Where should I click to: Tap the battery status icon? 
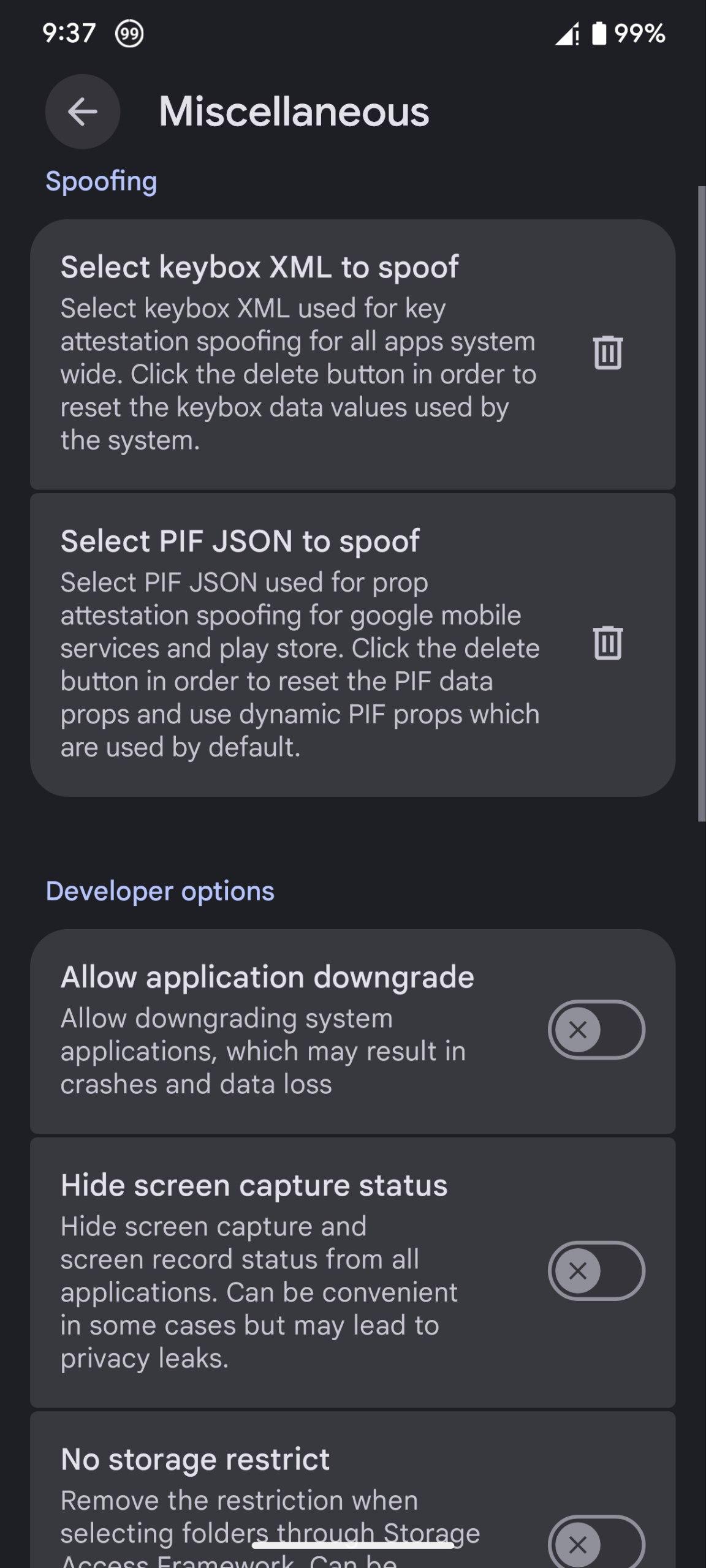pyautogui.click(x=599, y=34)
